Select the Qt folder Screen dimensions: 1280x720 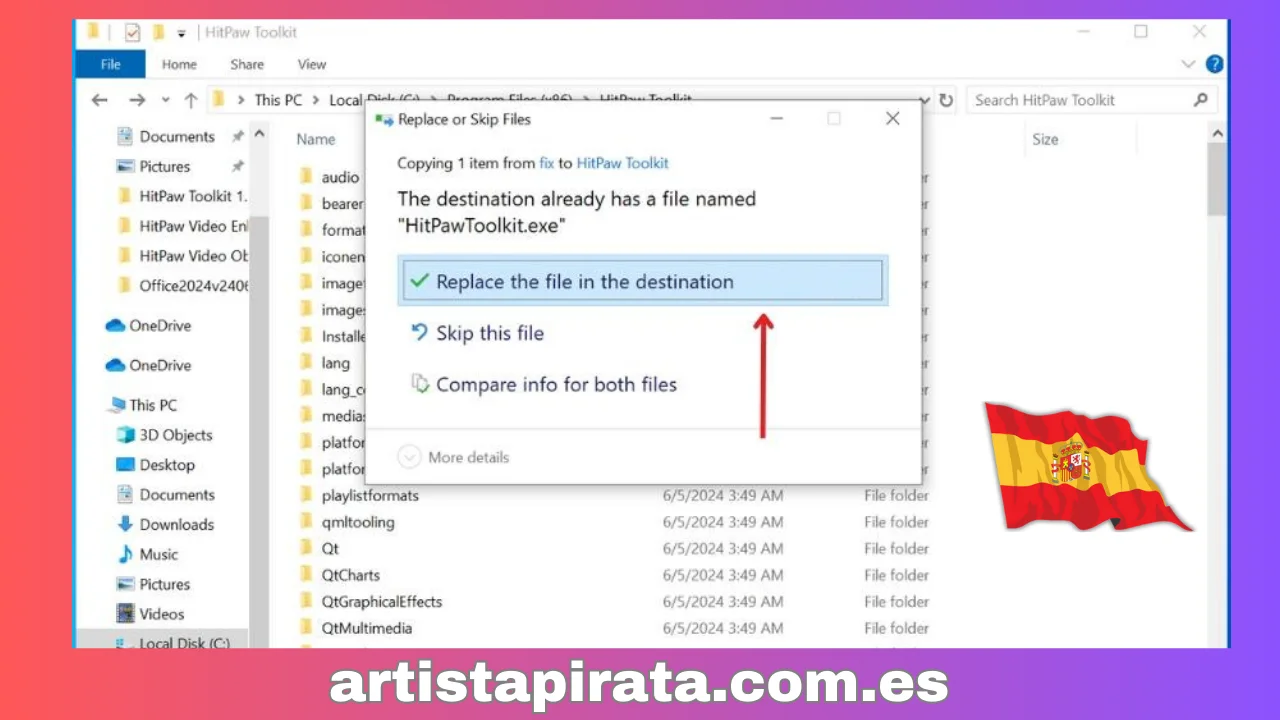click(330, 548)
